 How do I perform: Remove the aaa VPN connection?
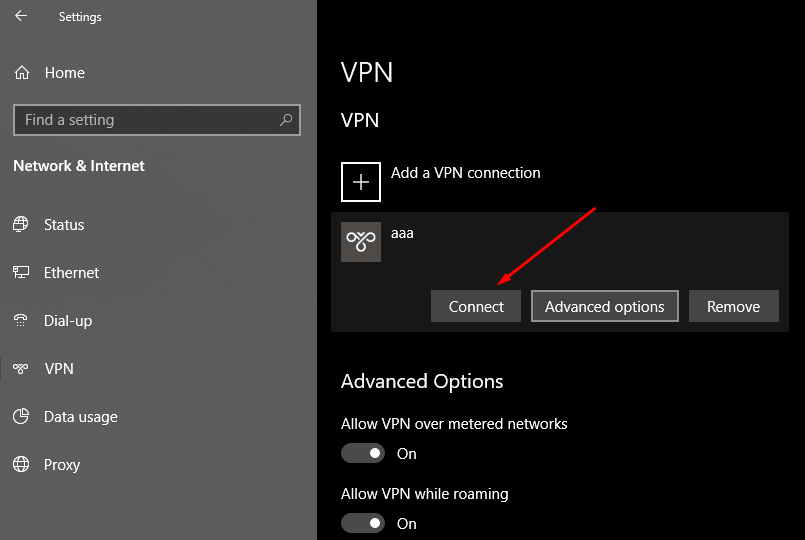pyautogui.click(x=734, y=306)
